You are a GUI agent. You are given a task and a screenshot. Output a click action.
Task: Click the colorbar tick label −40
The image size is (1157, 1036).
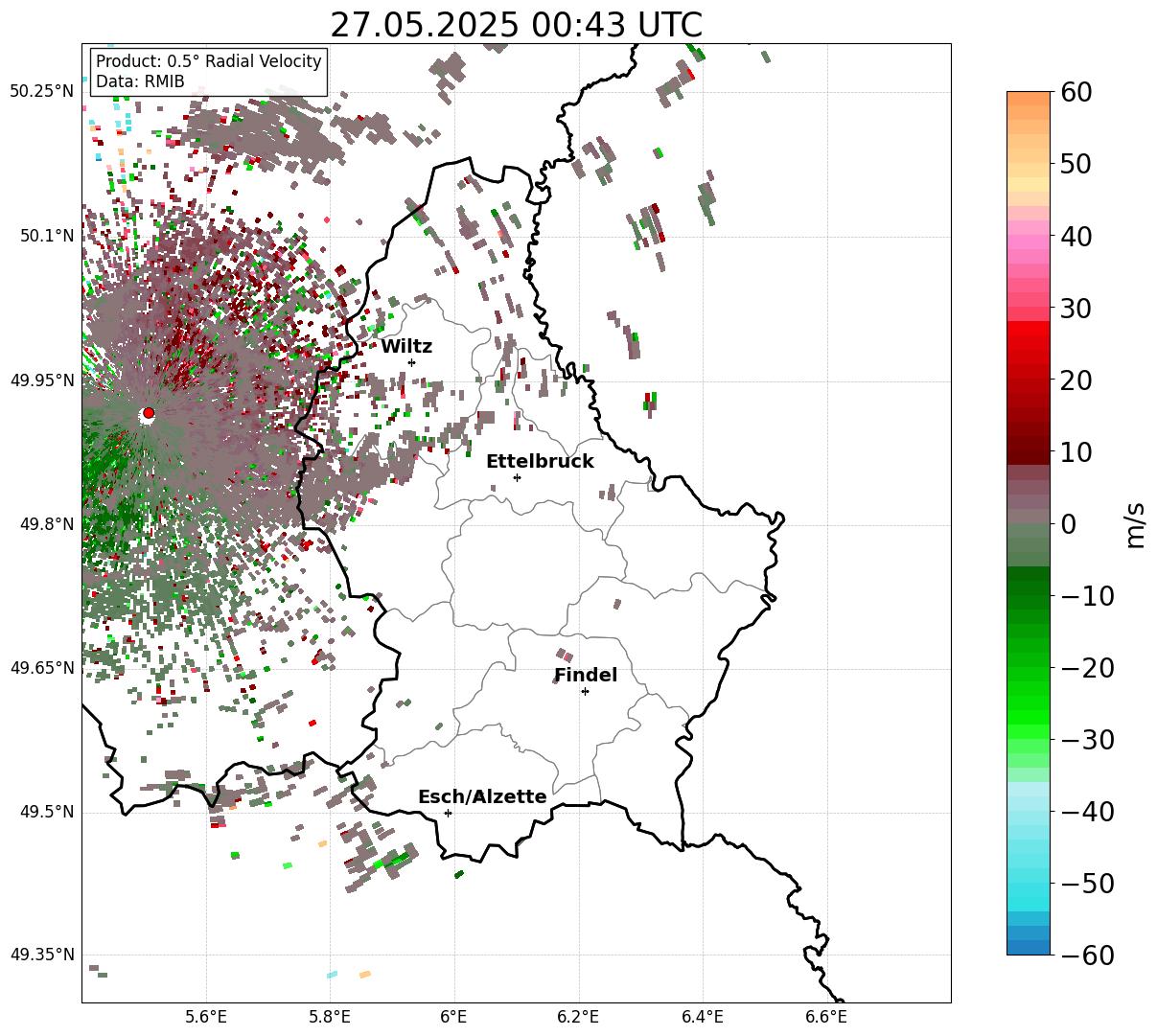tap(1087, 812)
